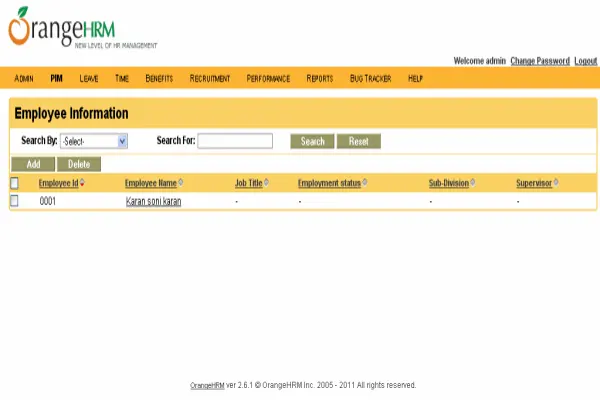Image resolution: width=600 pixels, height=400 pixels.
Task: Click sort icon next to Sub-Division
Action: pos(472,183)
